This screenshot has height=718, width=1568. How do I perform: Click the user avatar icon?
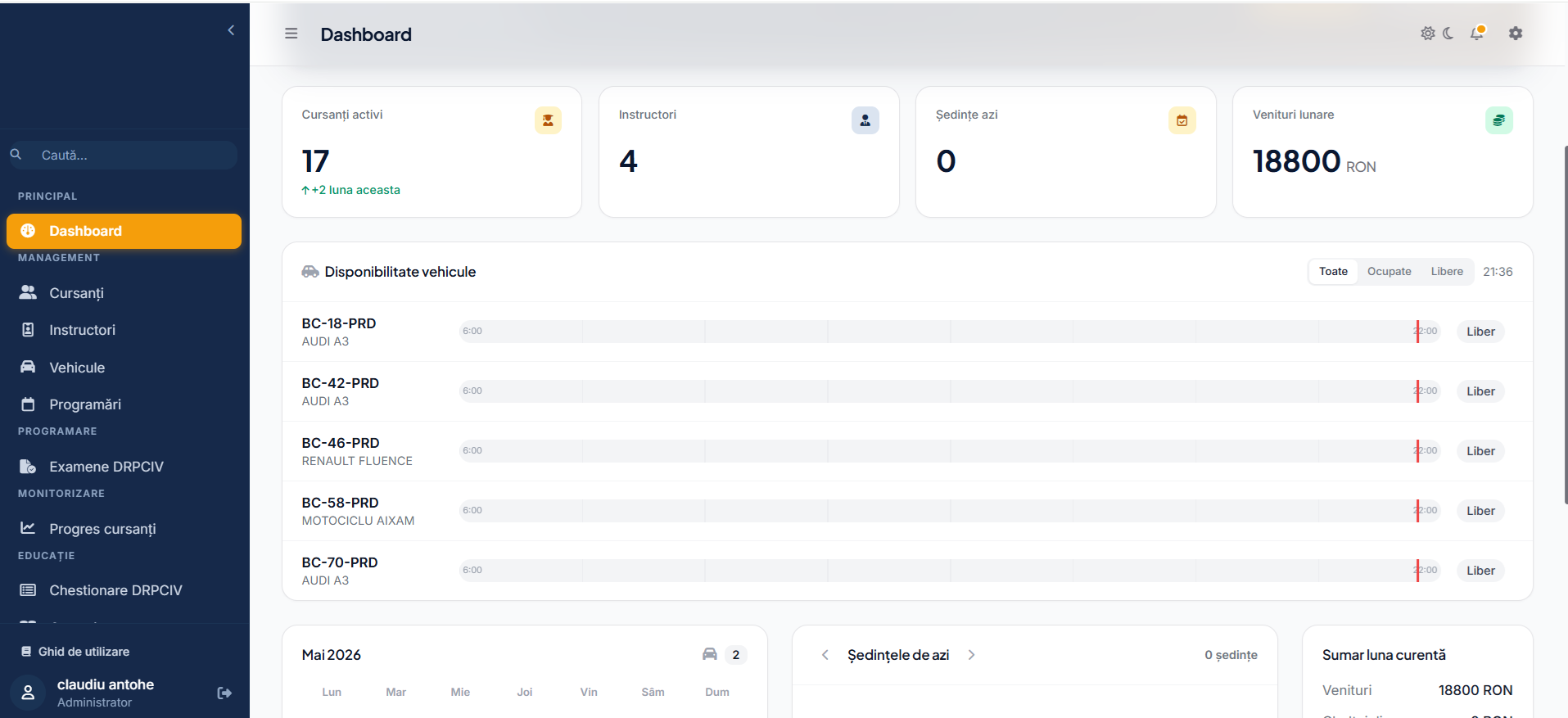click(x=28, y=693)
